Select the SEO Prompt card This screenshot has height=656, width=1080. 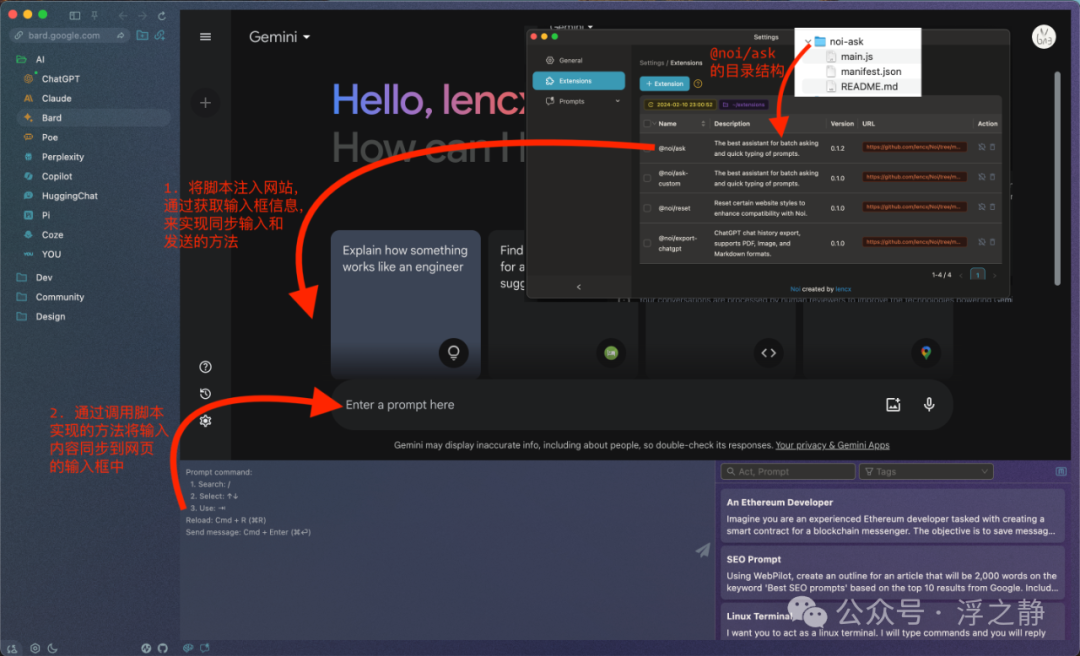coord(892,573)
